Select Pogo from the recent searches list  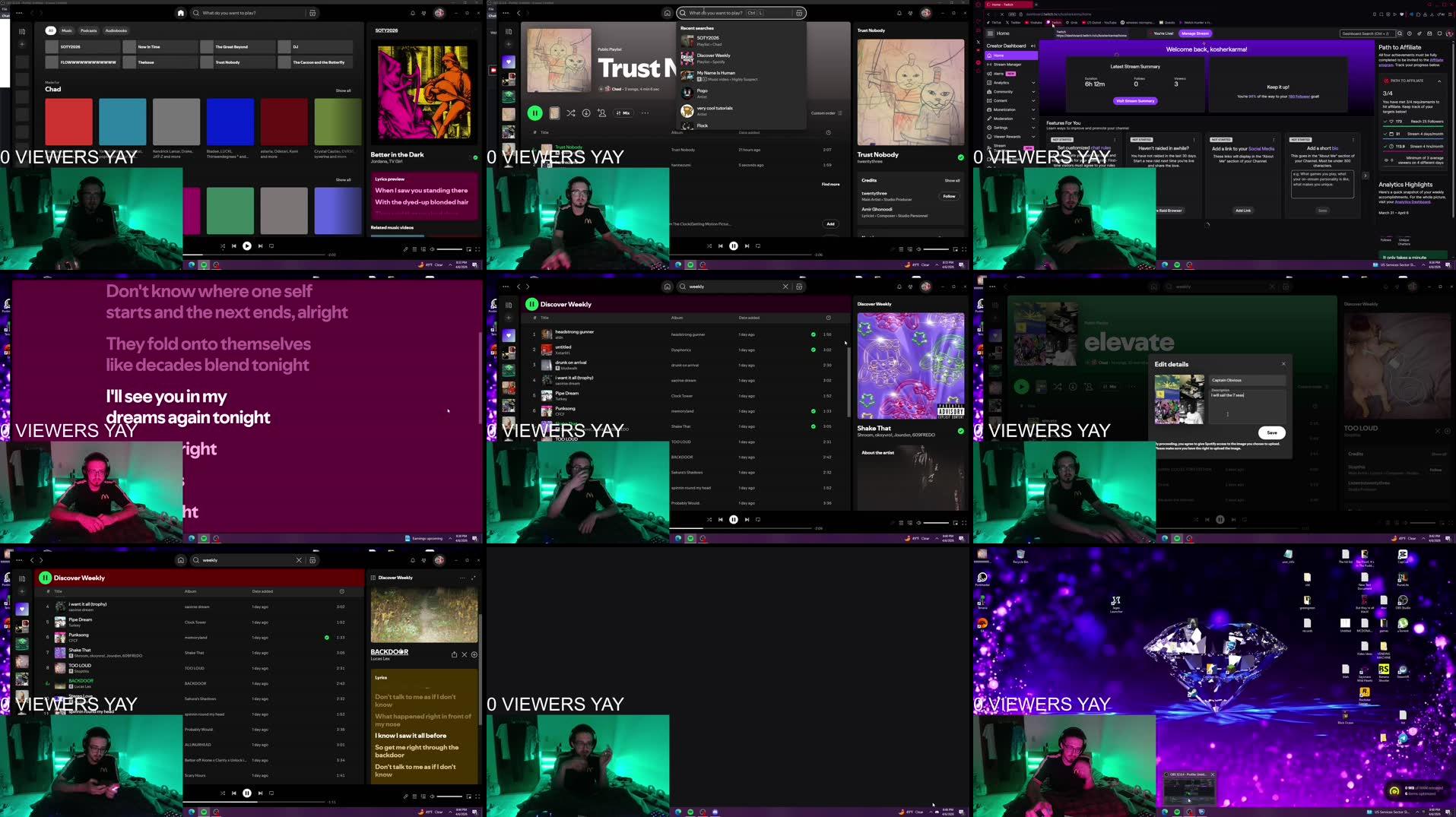pos(702,91)
